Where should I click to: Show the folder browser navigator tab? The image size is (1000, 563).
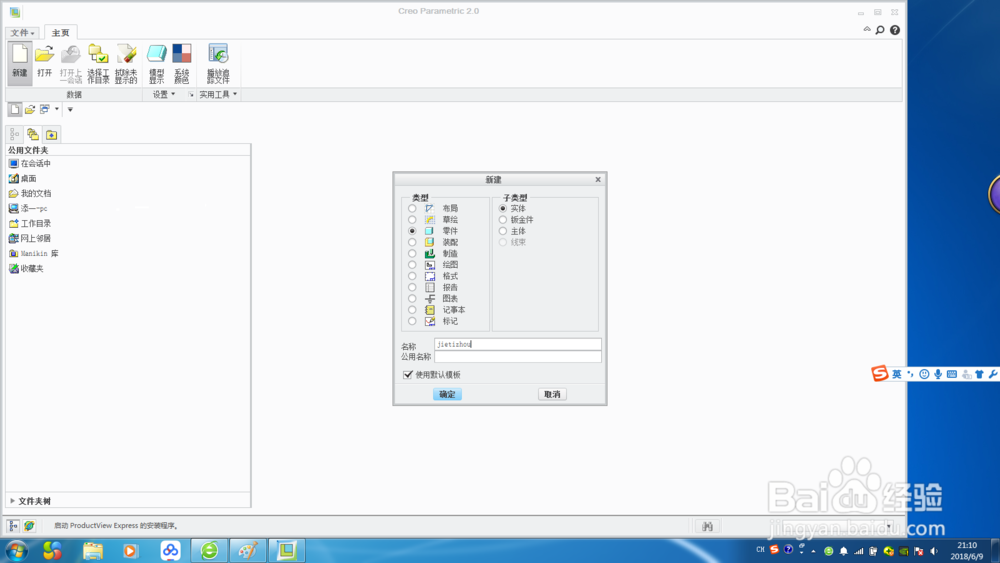pyautogui.click(x=33, y=135)
